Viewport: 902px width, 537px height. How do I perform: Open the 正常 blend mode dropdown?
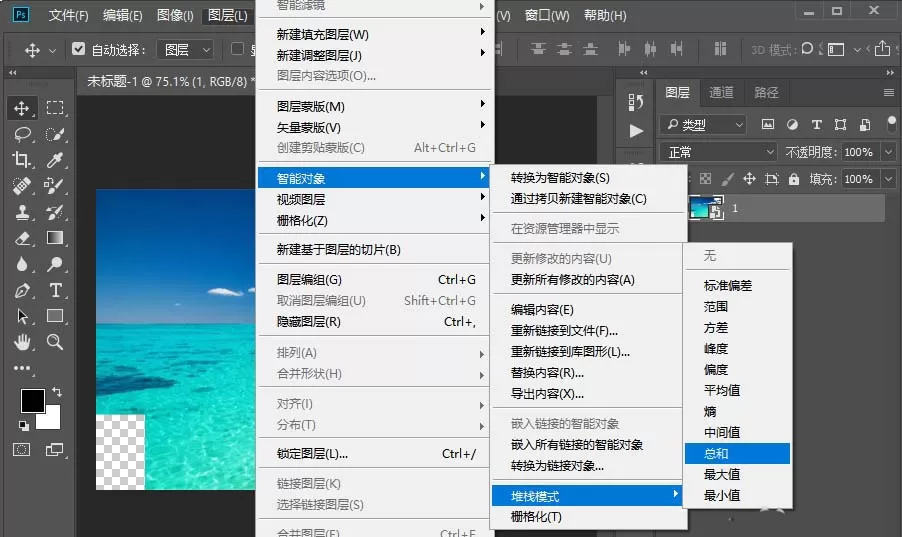point(718,153)
